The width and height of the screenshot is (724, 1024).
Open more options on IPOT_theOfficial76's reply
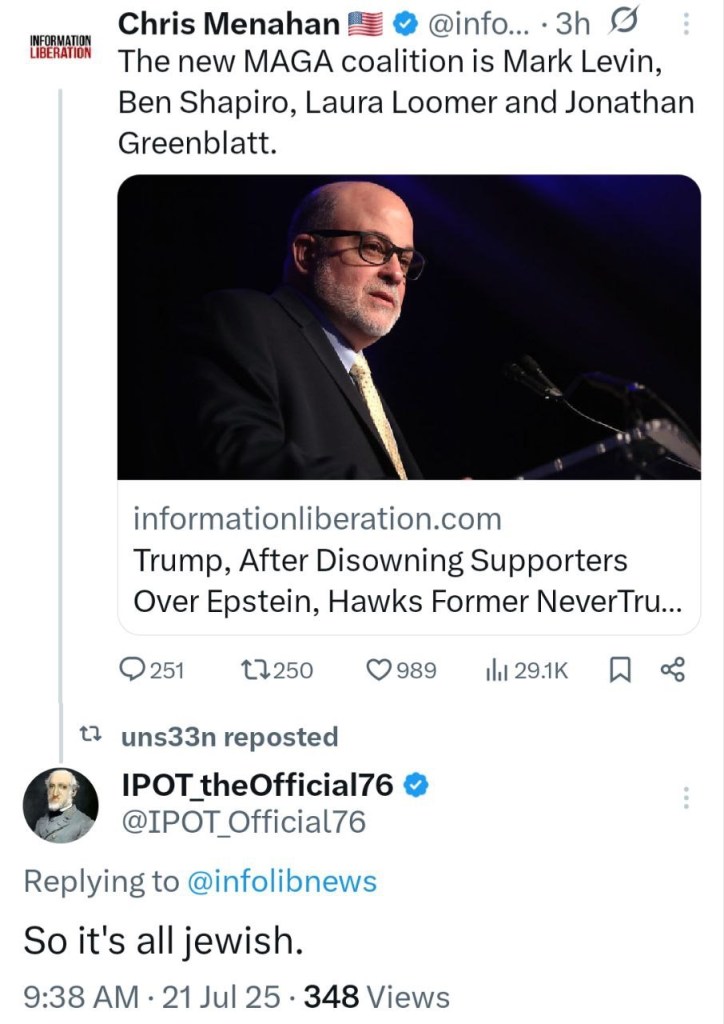tap(686, 798)
